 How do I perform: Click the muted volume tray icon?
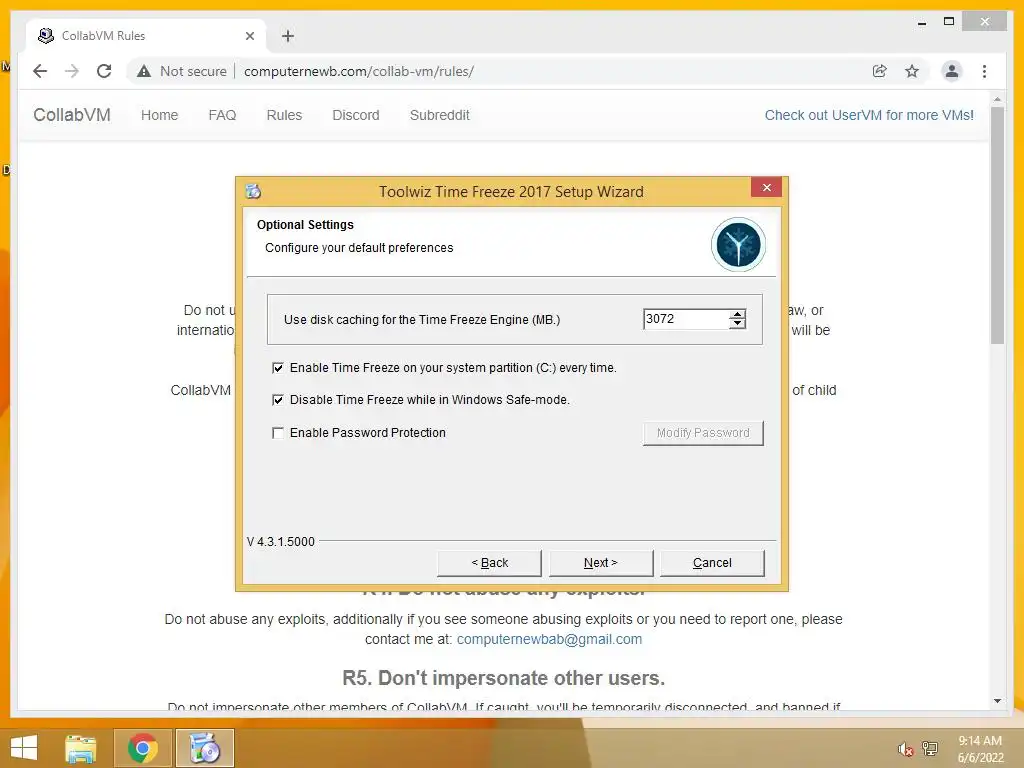click(905, 749)
